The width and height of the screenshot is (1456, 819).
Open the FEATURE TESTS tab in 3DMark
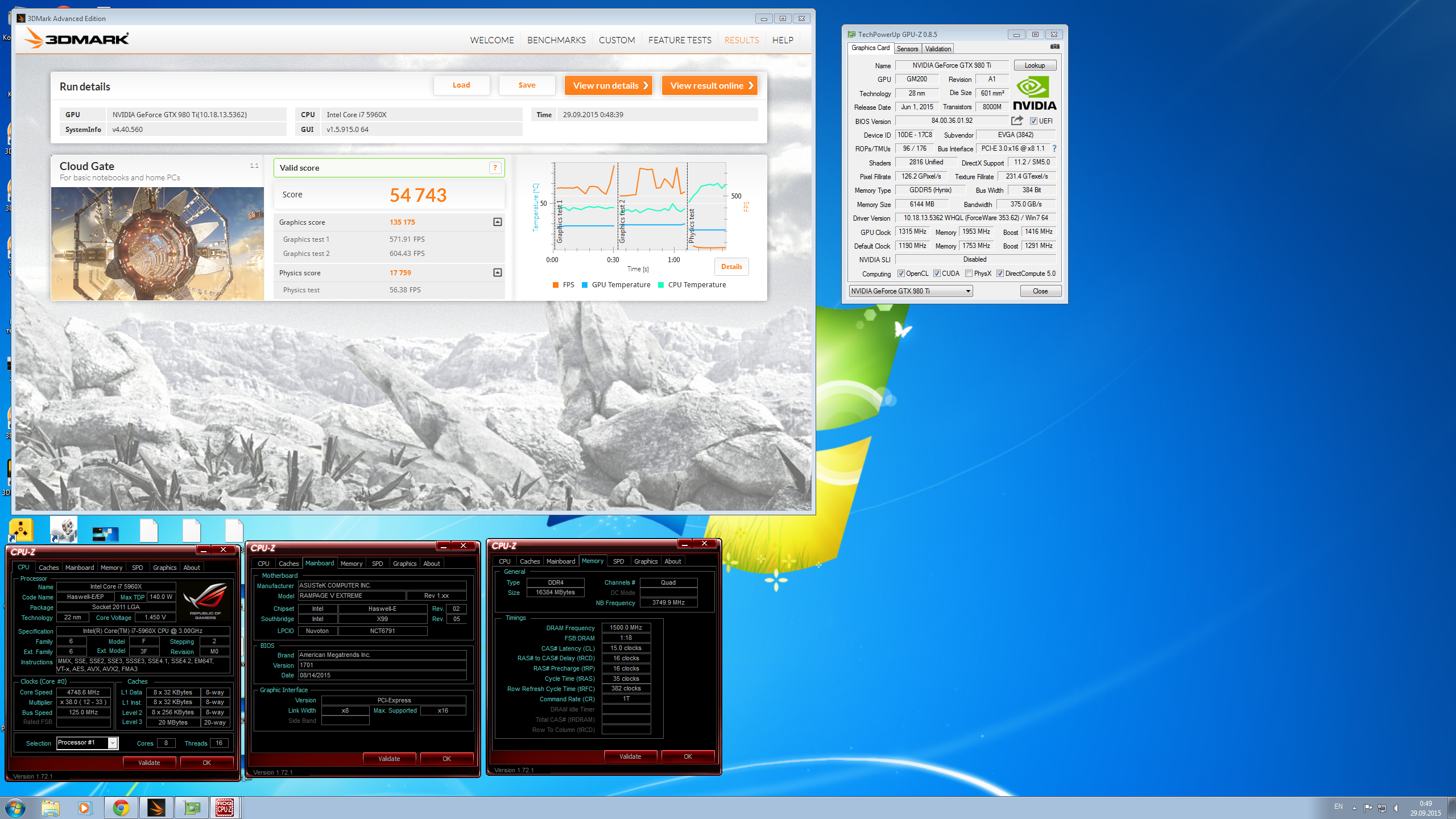(x=680, y=40)
